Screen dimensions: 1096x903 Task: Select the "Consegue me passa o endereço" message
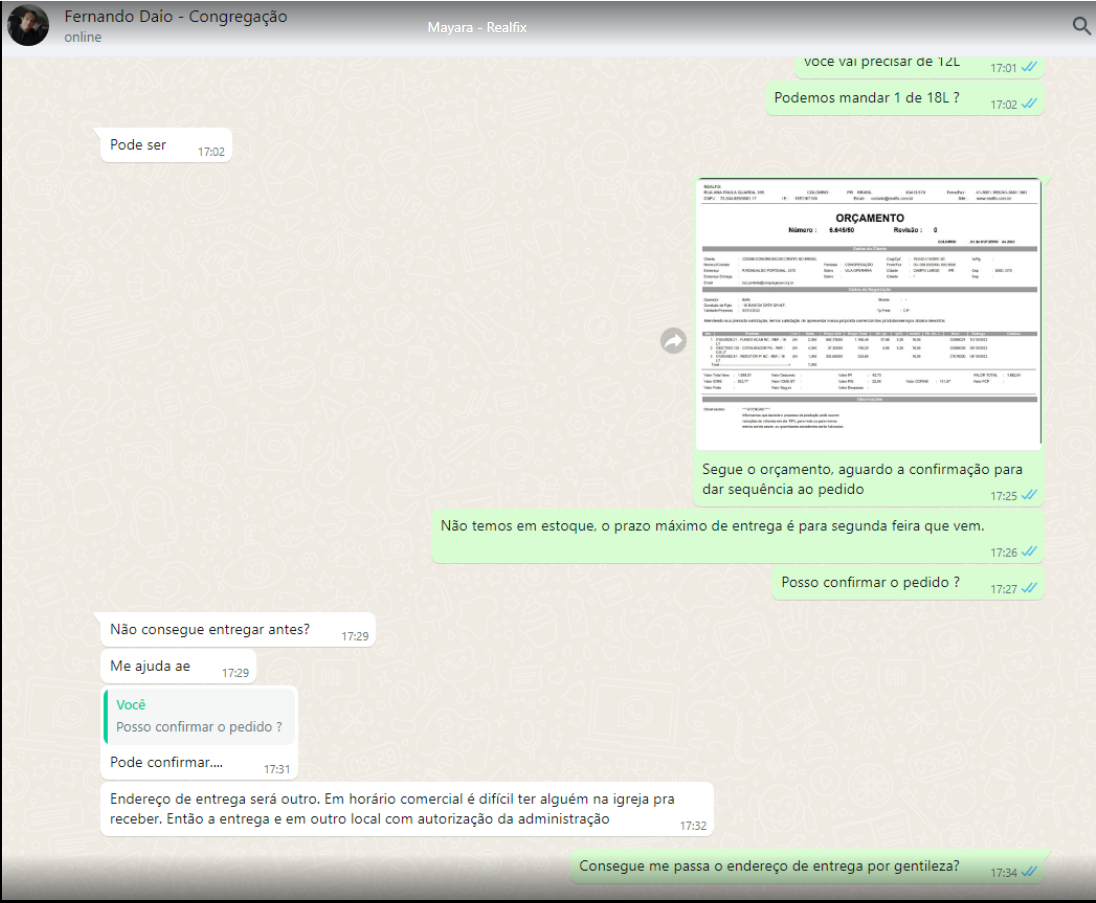769,866
